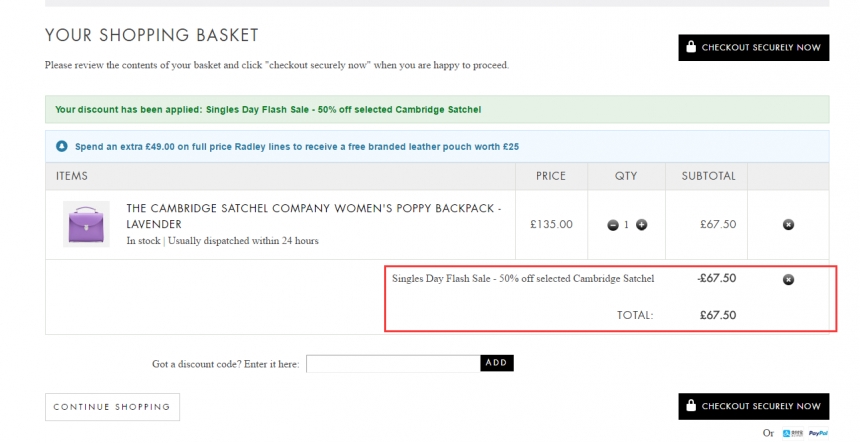Click the £135.00 price value
Screen dimensions: 860x443
pos(551,224)
